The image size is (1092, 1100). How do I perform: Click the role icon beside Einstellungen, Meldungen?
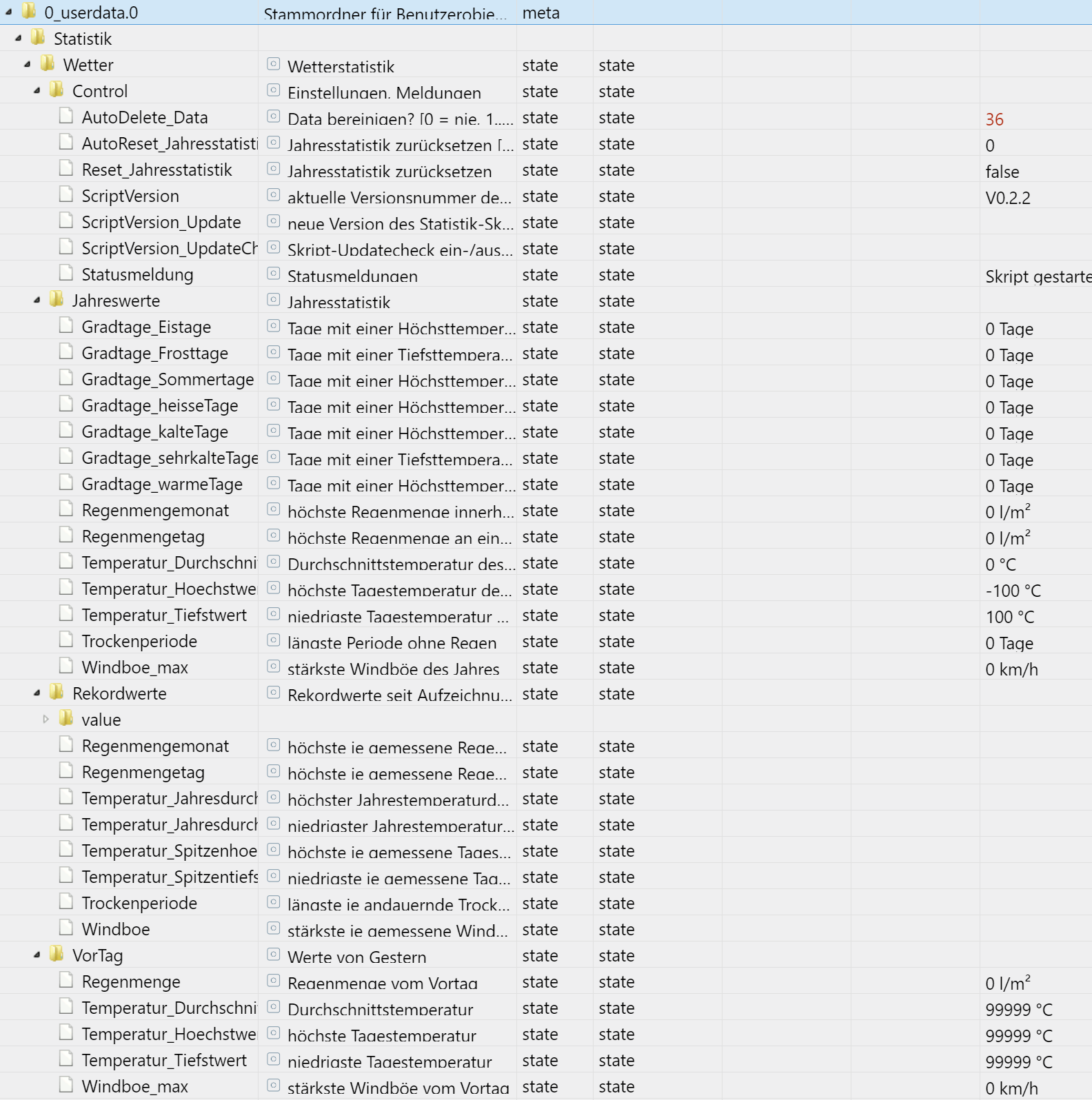[x=274, y=90]
